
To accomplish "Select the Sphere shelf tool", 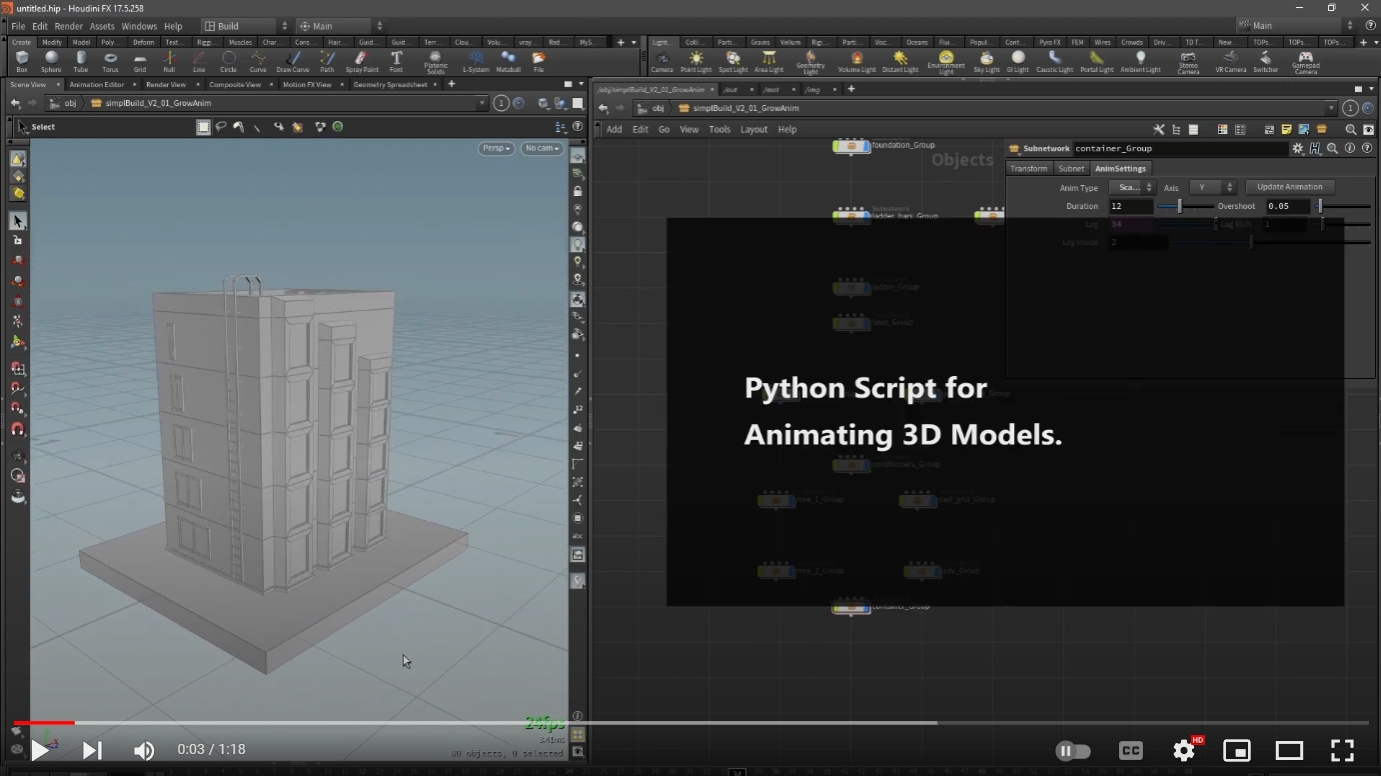I will click(51, 61).
